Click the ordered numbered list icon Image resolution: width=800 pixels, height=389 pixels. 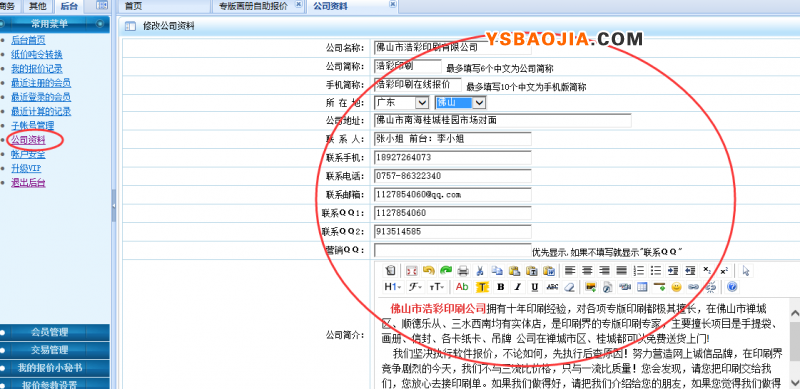tap(639, 270)
